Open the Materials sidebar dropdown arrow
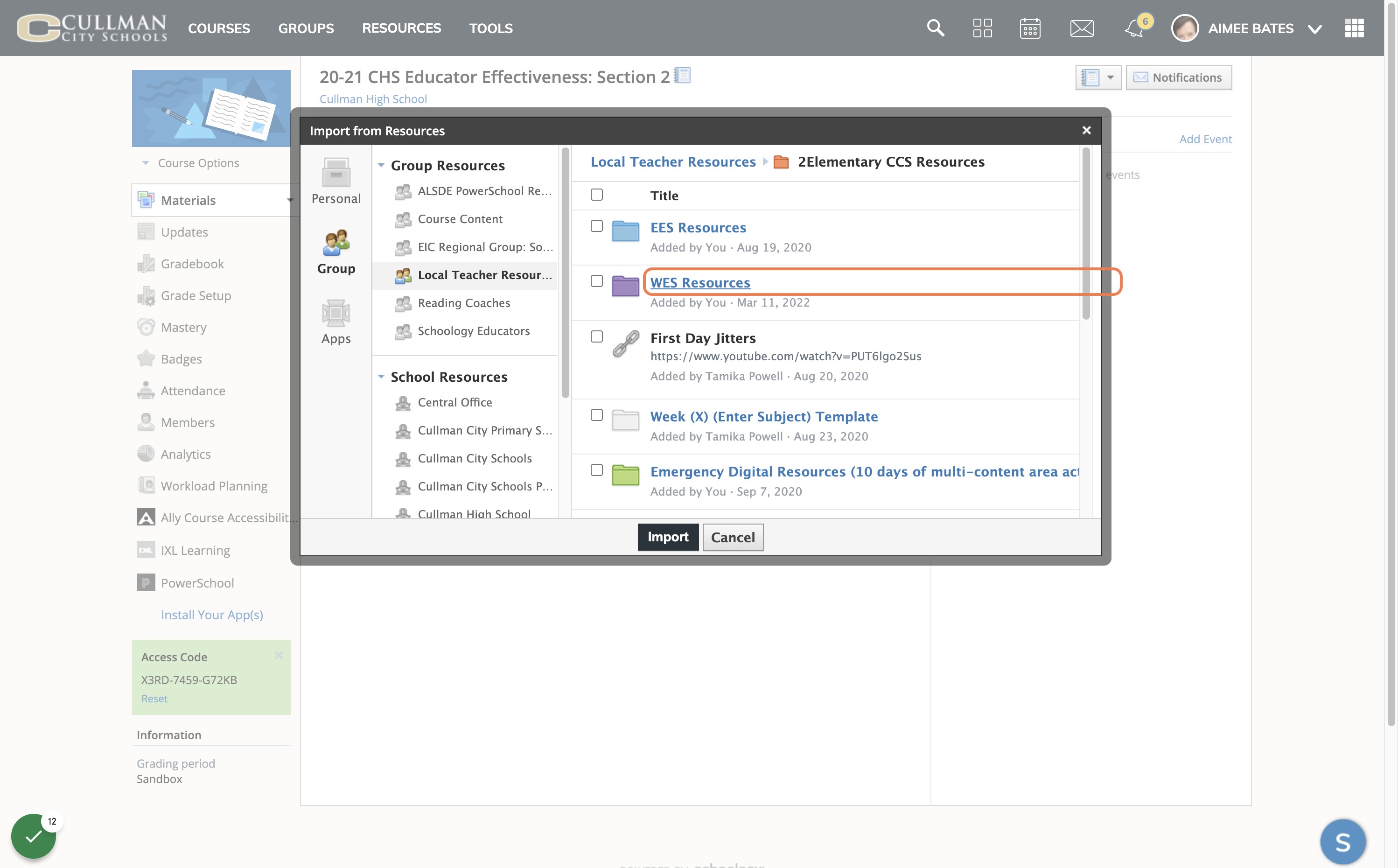 point(290,200)
